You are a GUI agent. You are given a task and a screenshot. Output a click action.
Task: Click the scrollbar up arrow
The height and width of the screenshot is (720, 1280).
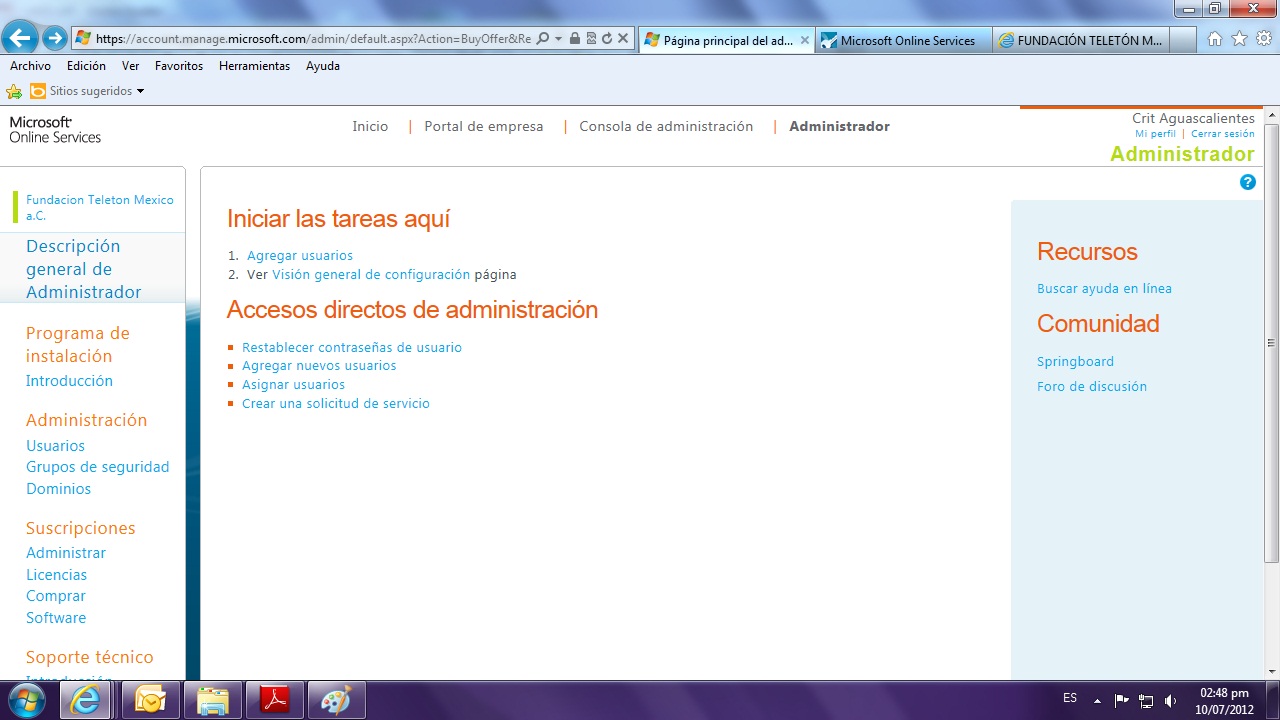click(1271, 114)
